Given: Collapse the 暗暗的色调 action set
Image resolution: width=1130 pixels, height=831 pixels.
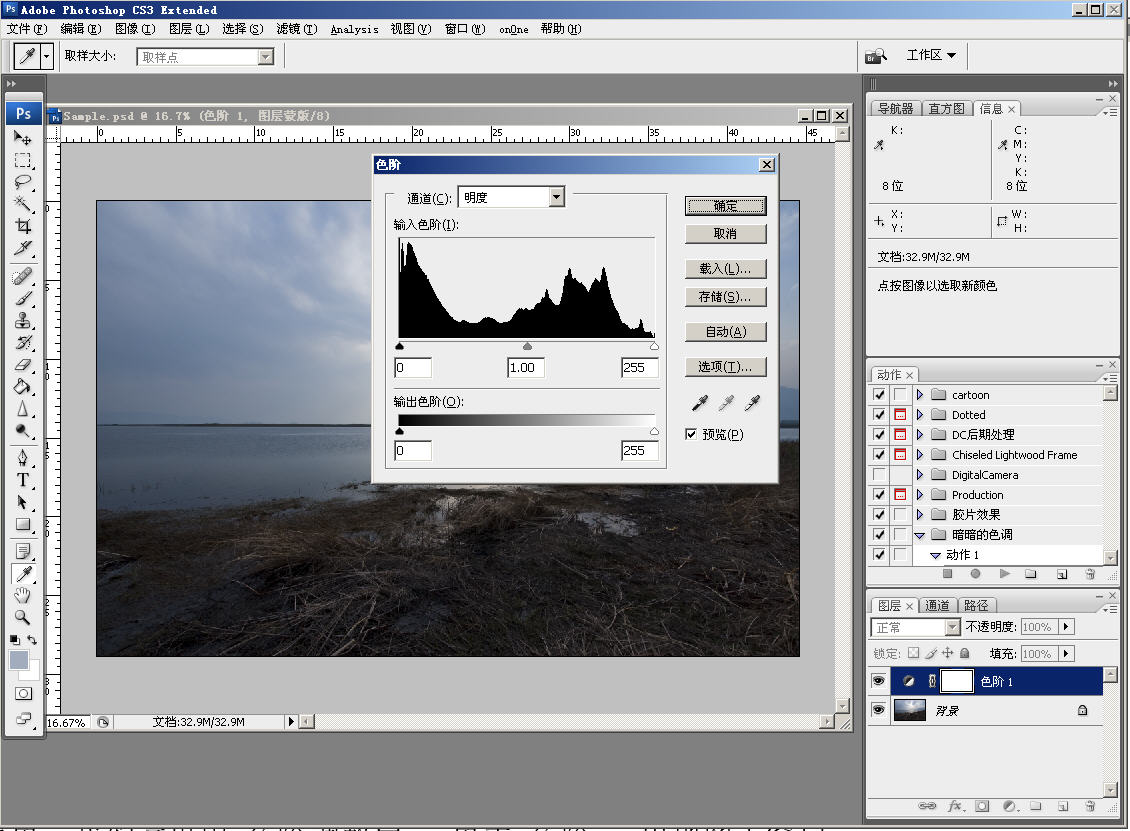Looking at the screenshot, I should pyautogui.click(x=920, y=535).
